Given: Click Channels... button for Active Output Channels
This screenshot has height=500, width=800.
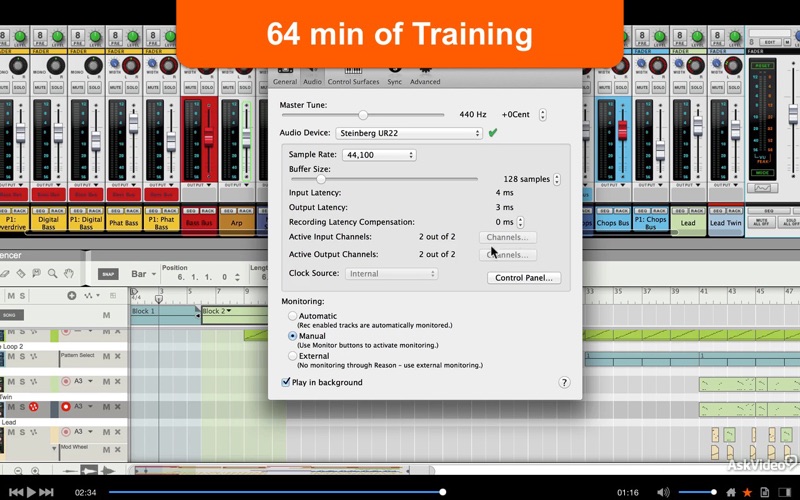Looking at the screenshot, I should click(x=507, y=255).
